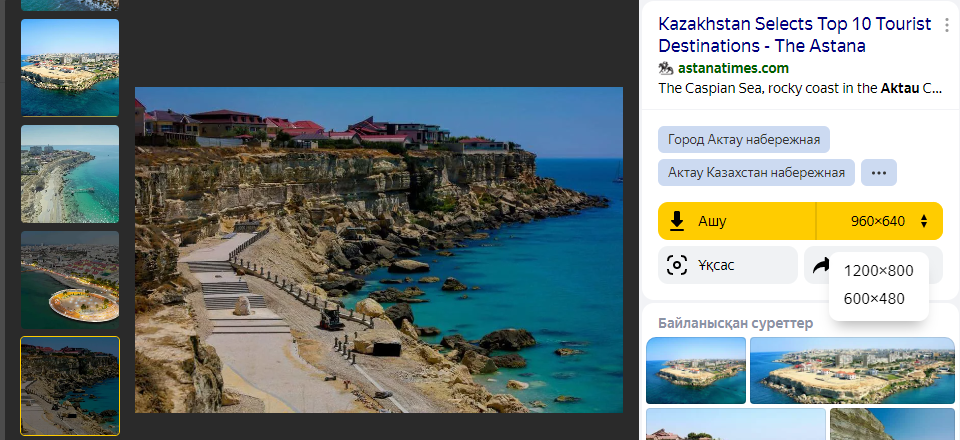Expand the 960×640 size selector arrows
This screenshot has width=960, height=440.
coord(924,221)
